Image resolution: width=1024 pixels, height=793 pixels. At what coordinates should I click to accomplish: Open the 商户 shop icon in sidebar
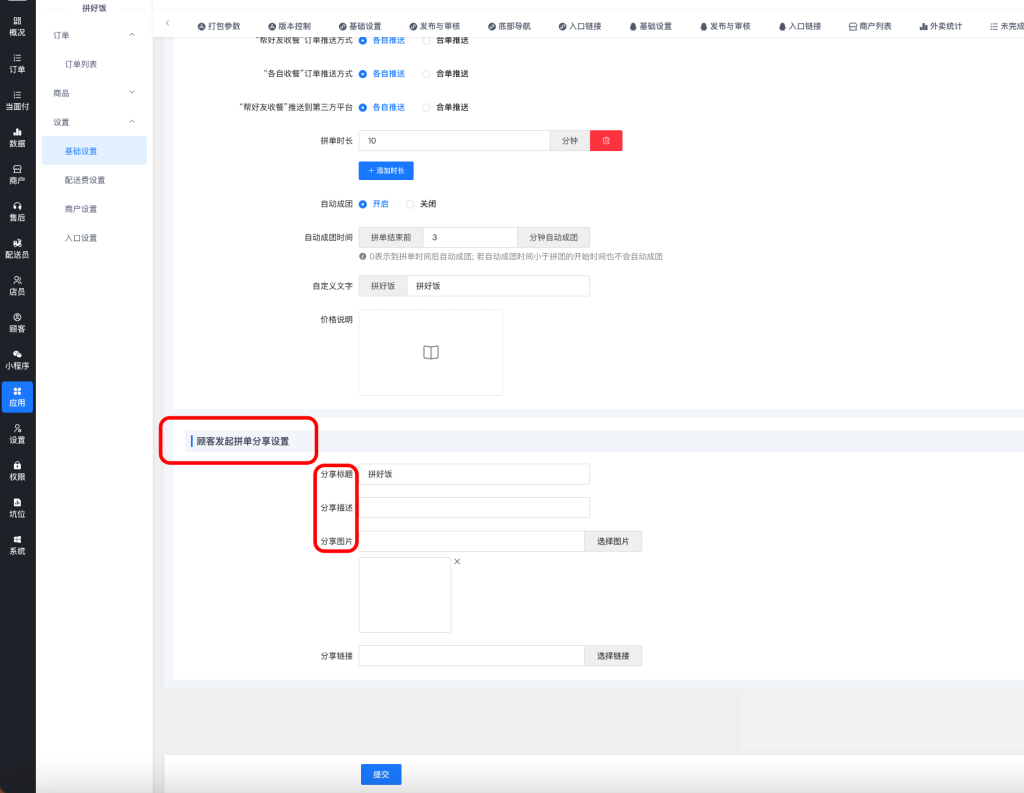[x=17, y=168]
